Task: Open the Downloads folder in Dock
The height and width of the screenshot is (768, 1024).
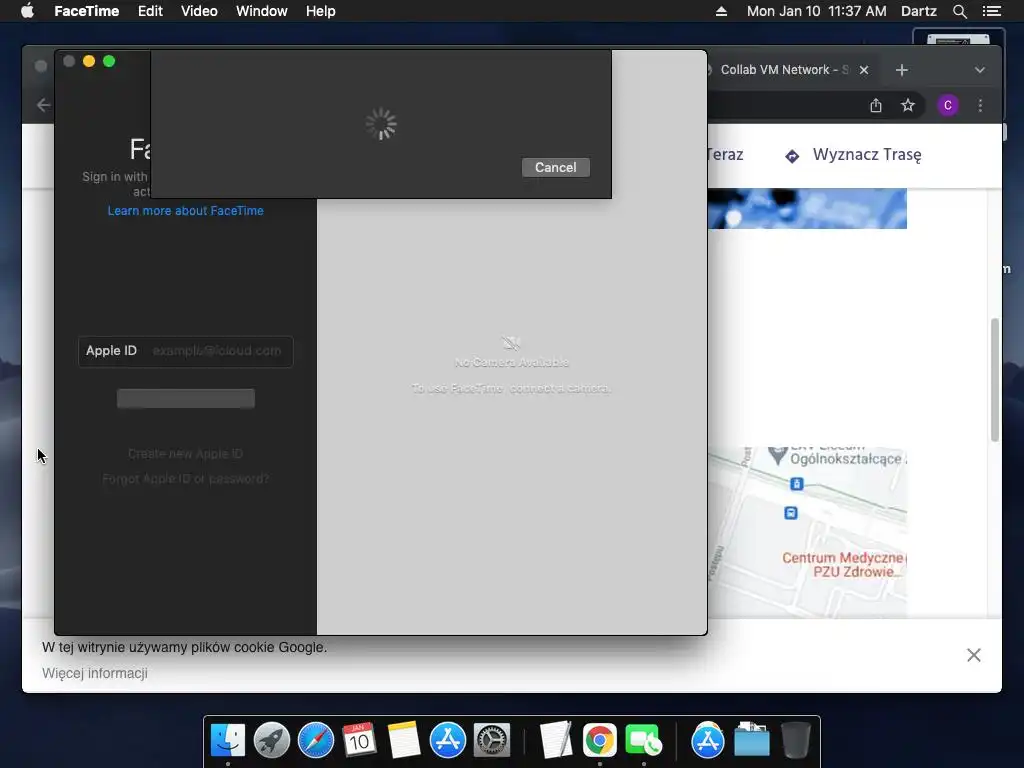Action: [x=752, y=740]
